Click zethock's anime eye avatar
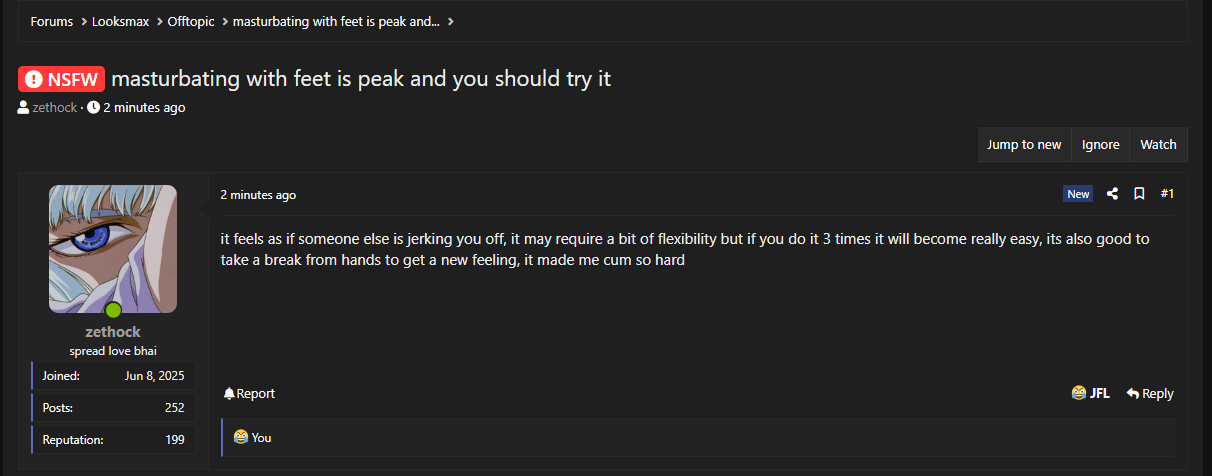Viewport: 1212px width, 476px height. 113,248
